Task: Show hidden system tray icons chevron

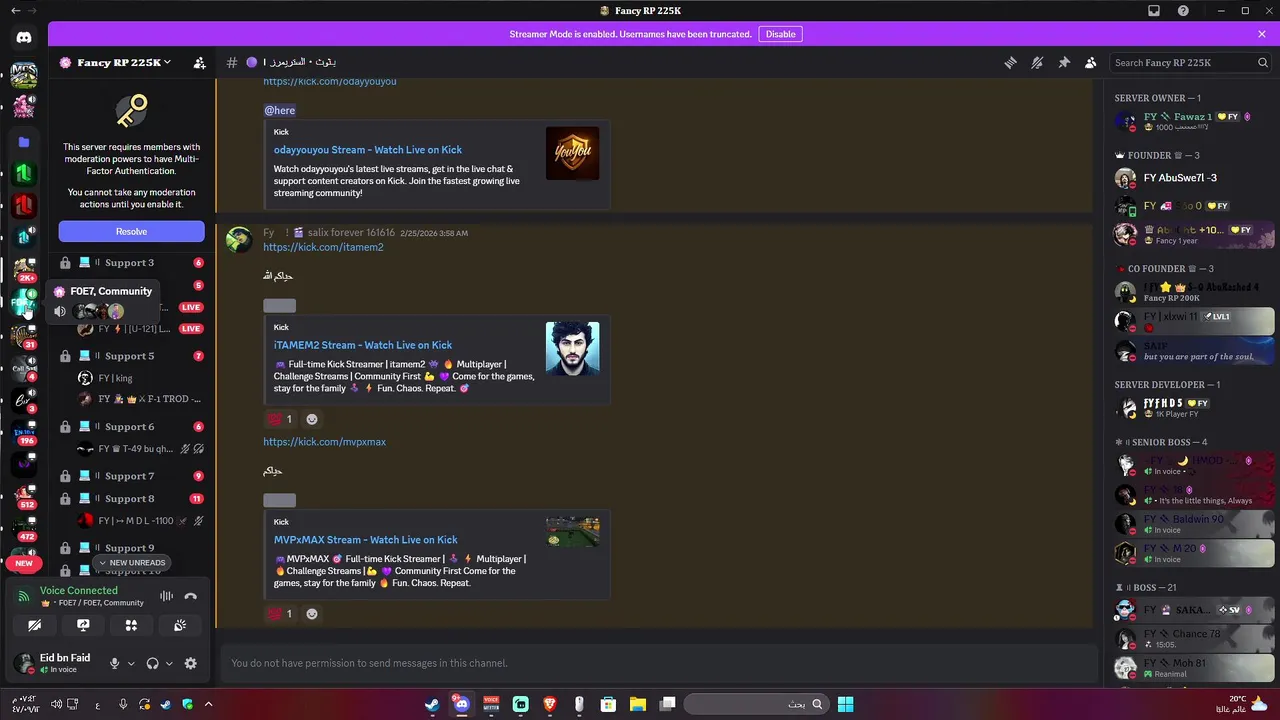Action: pyautogui.click(x=208, y=704)
